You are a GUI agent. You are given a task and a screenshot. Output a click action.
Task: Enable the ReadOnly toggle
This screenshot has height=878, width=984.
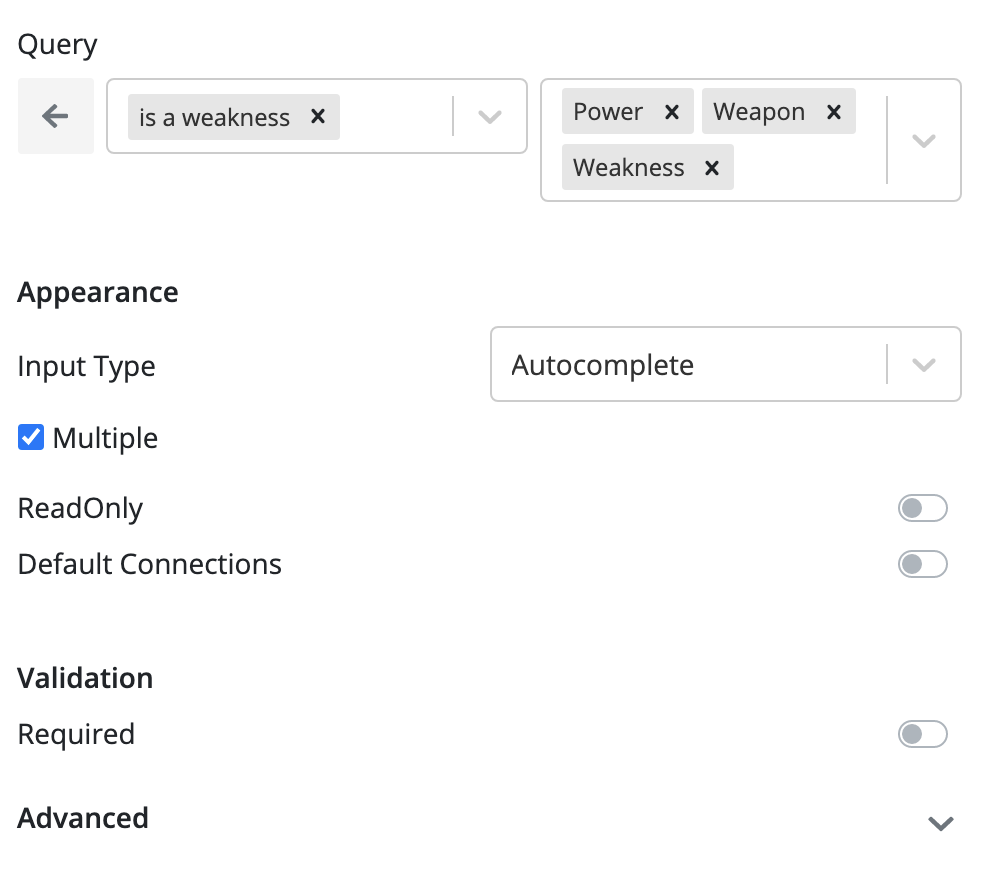tap(922, 508)
